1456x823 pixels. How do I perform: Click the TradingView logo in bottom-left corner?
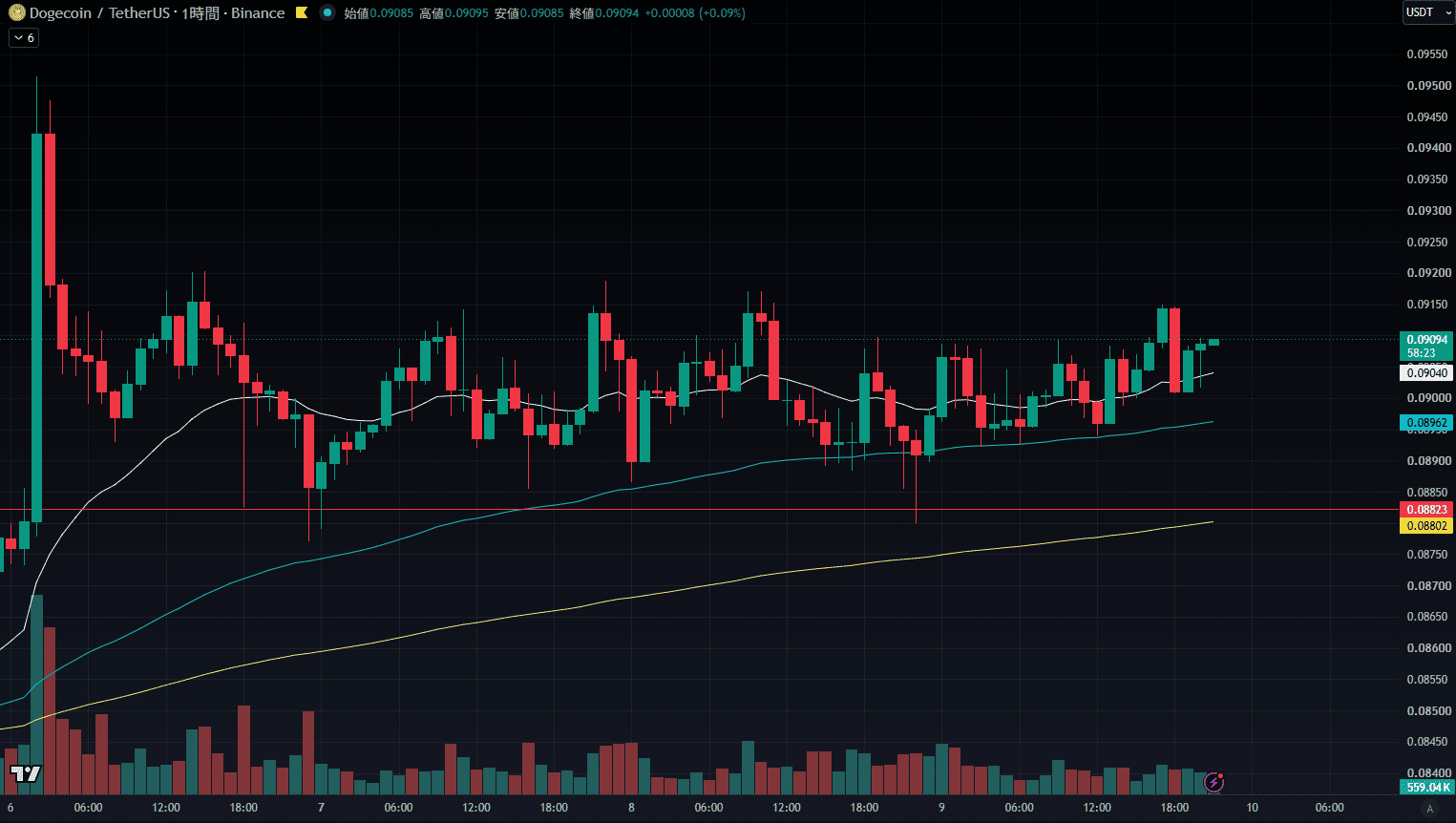pos(26,773)
